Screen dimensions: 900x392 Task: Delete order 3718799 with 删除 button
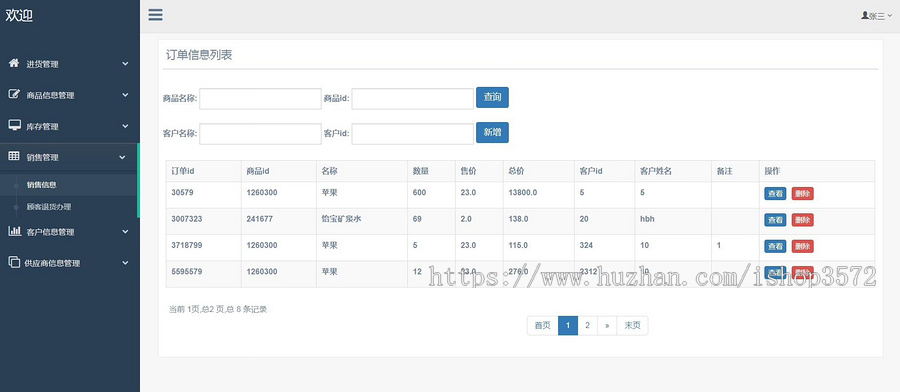point(802,246)
